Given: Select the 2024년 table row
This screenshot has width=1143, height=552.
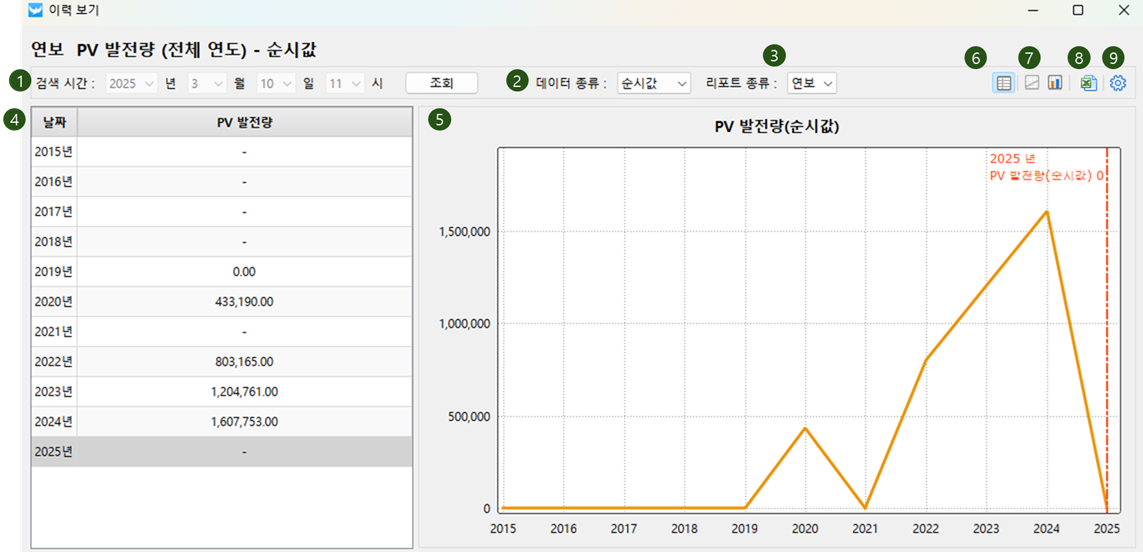Looking at the screenshot, I should (220, 421).
